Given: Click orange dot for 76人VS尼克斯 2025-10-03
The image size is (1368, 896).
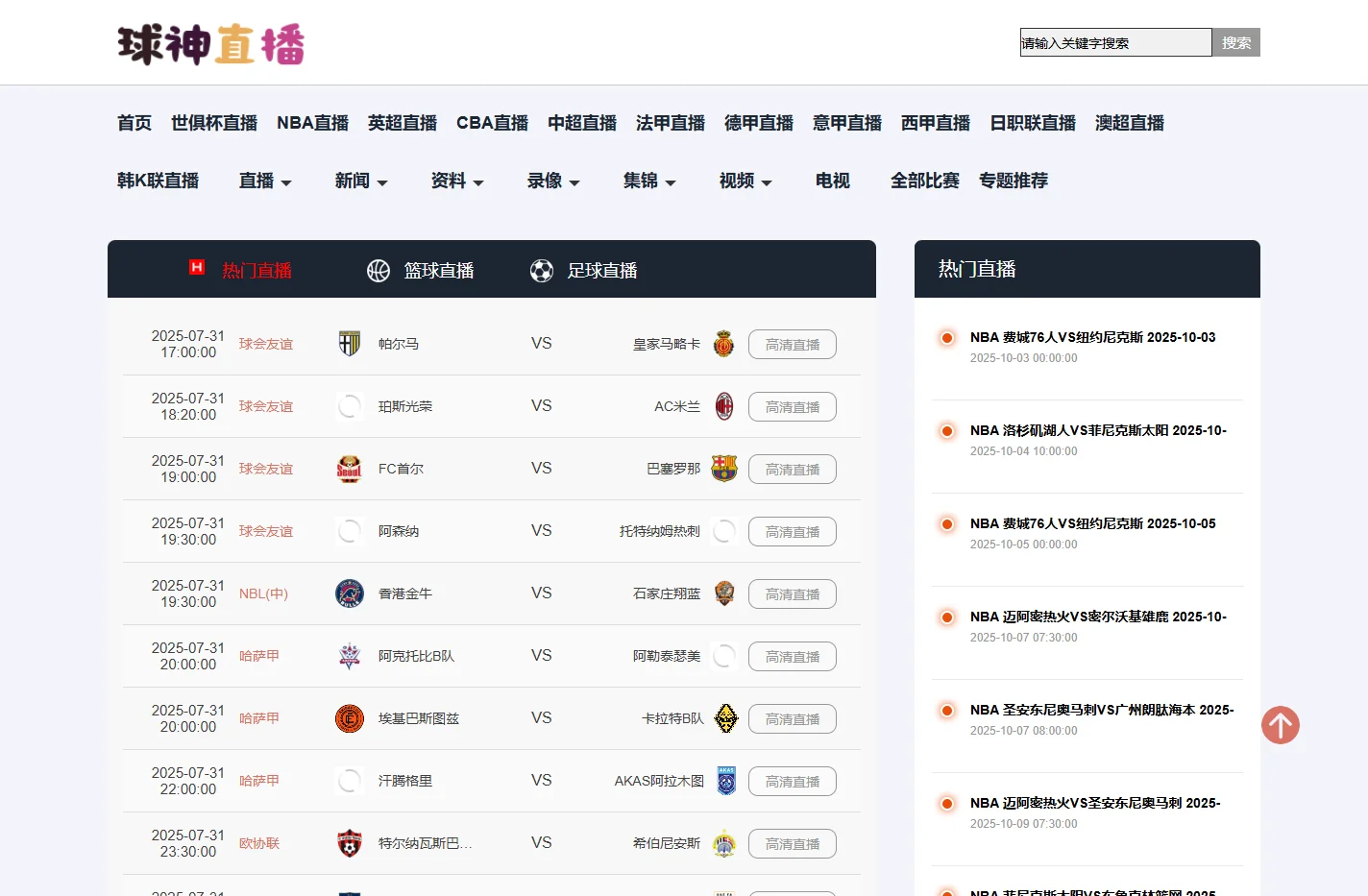Looking at the screenshot, I should pyautogui.click(x=947, y=337).
